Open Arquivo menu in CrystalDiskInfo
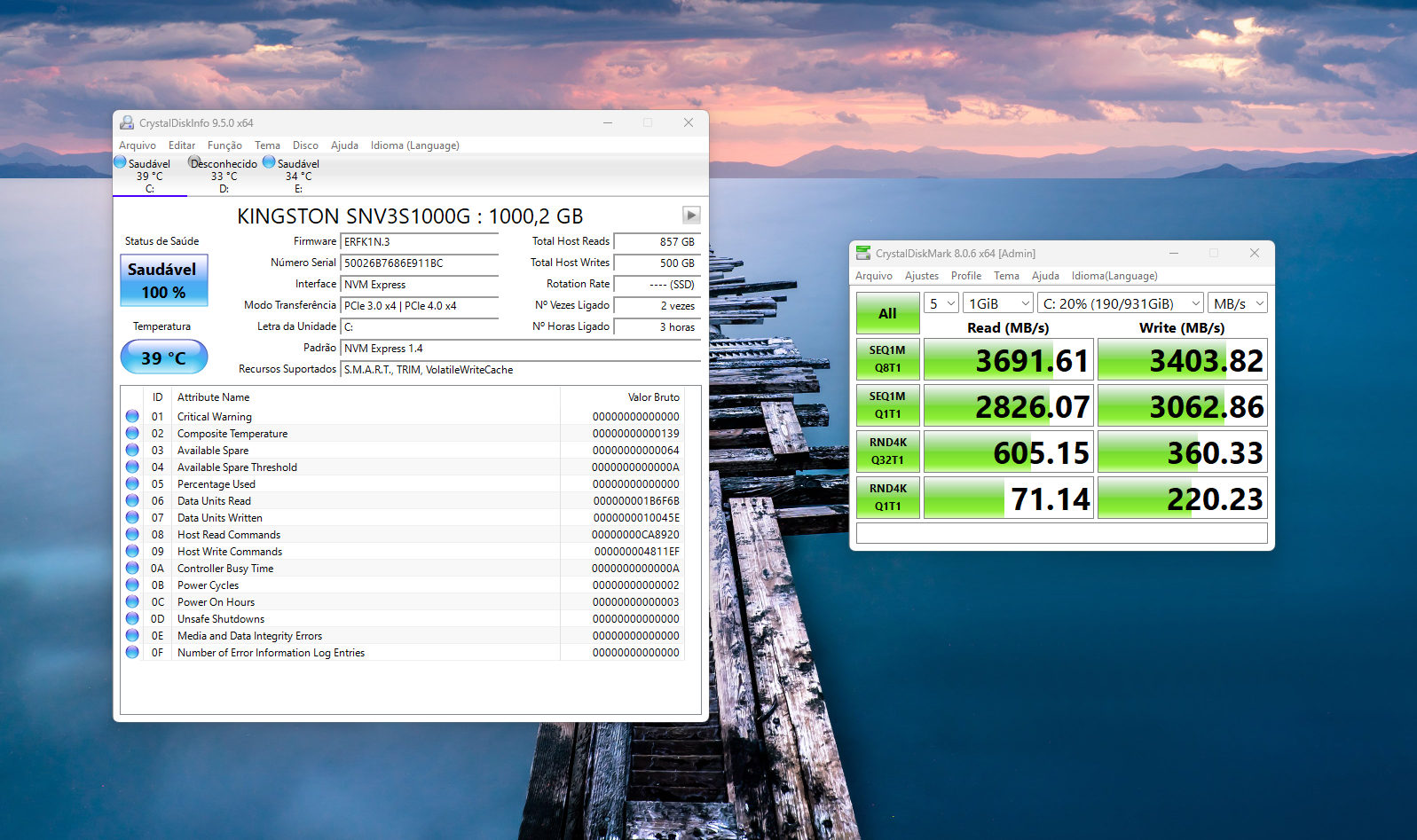Screen dimensions: 1417x840 [138, 145]
